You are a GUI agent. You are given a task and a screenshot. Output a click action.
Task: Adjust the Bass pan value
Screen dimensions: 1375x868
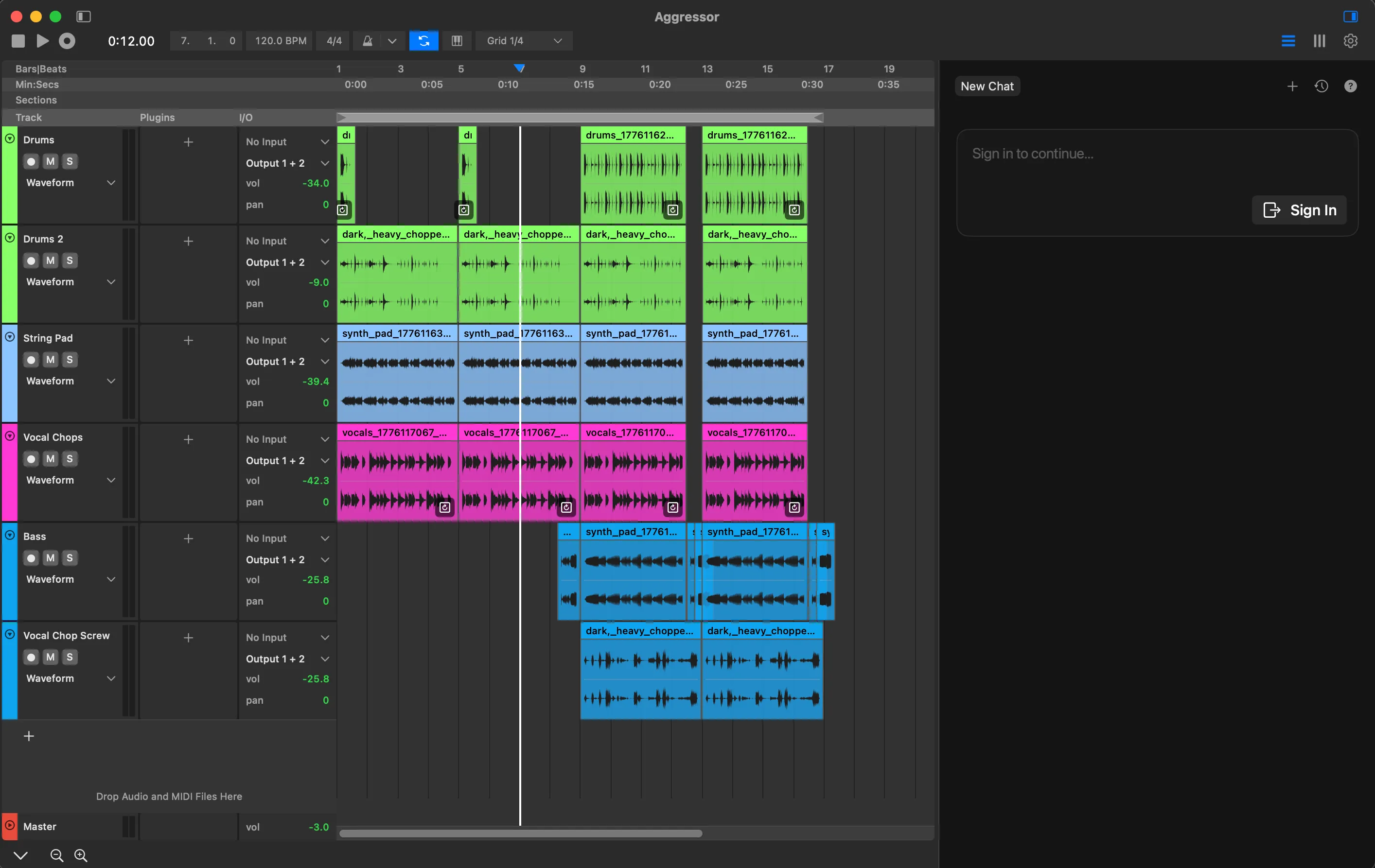click(x=325, y=602)
